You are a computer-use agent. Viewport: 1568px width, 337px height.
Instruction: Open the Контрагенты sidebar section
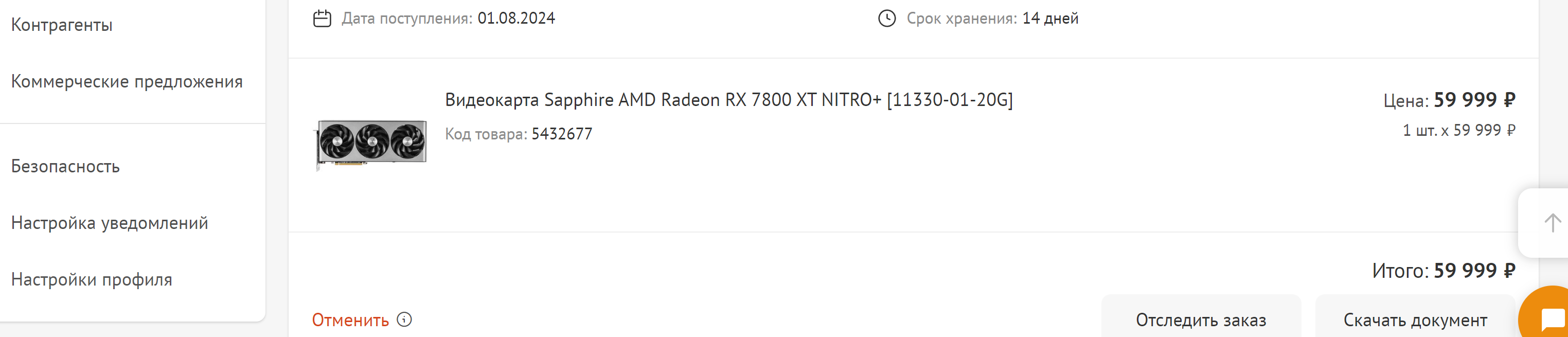coord(62,25)
